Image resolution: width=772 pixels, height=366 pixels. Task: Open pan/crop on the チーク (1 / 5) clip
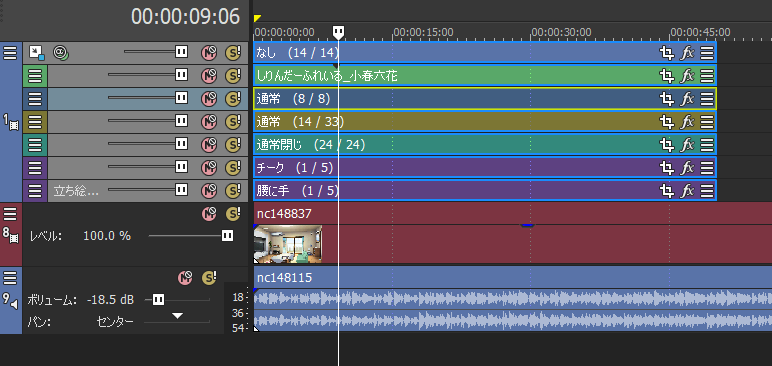[667, 168]
